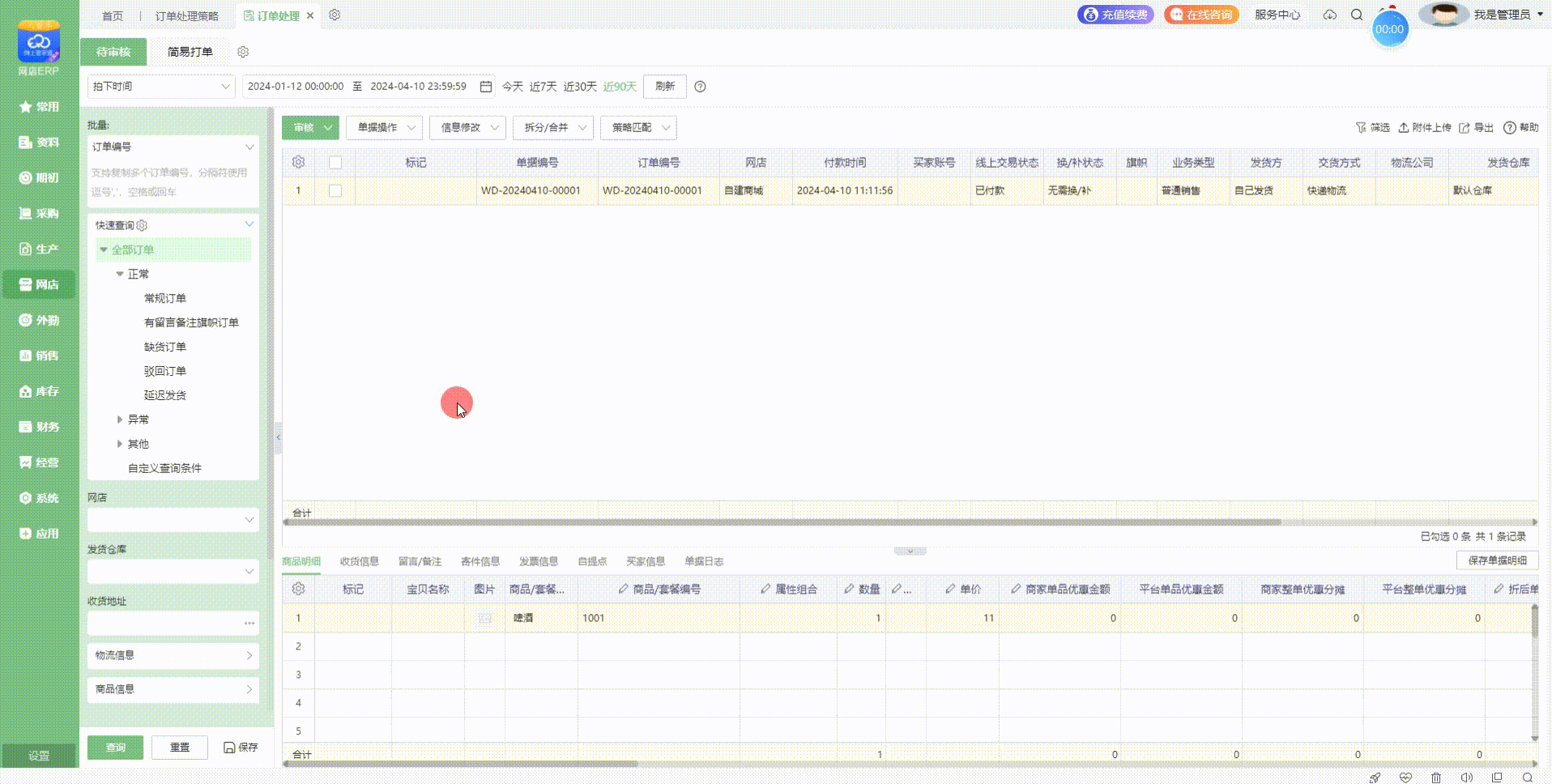The image size is (1552, 784).
Task: Open the 拍下时间 dropdown
Action: click(x=161, y=87)
